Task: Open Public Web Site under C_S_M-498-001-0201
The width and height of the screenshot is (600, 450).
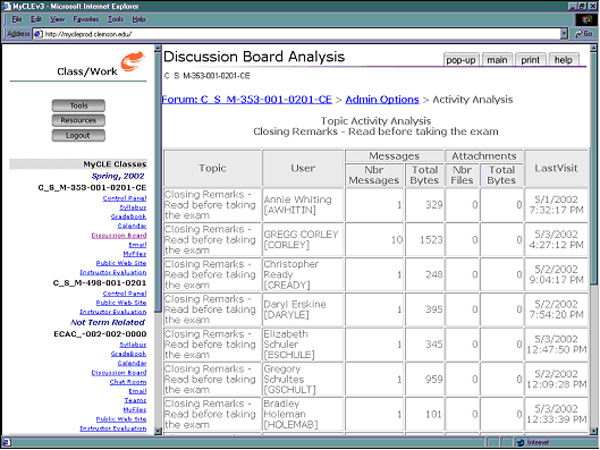Action: coord(121,303)
